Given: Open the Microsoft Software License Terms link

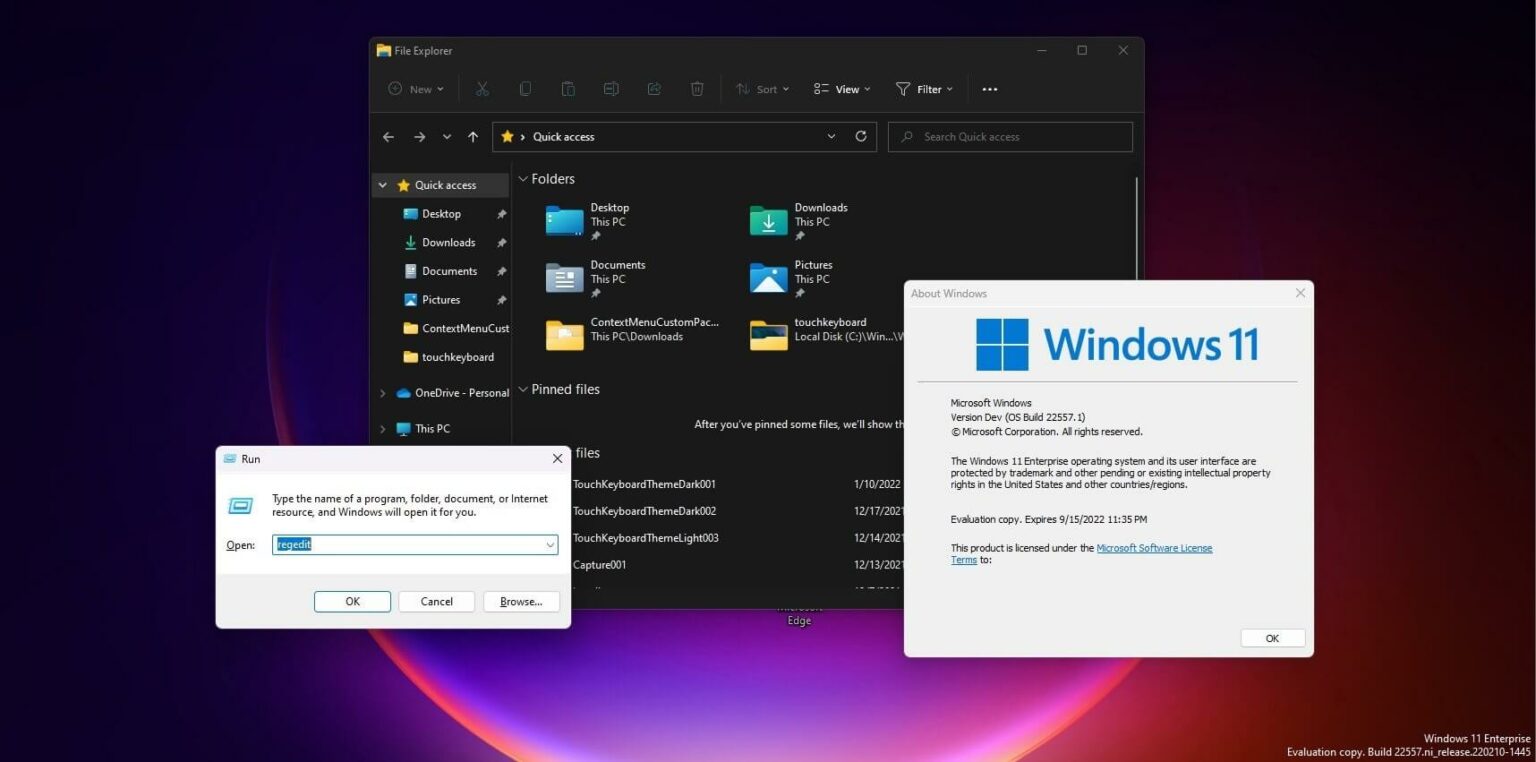Looking at the screenshot, I should [x=1154, y=548].
